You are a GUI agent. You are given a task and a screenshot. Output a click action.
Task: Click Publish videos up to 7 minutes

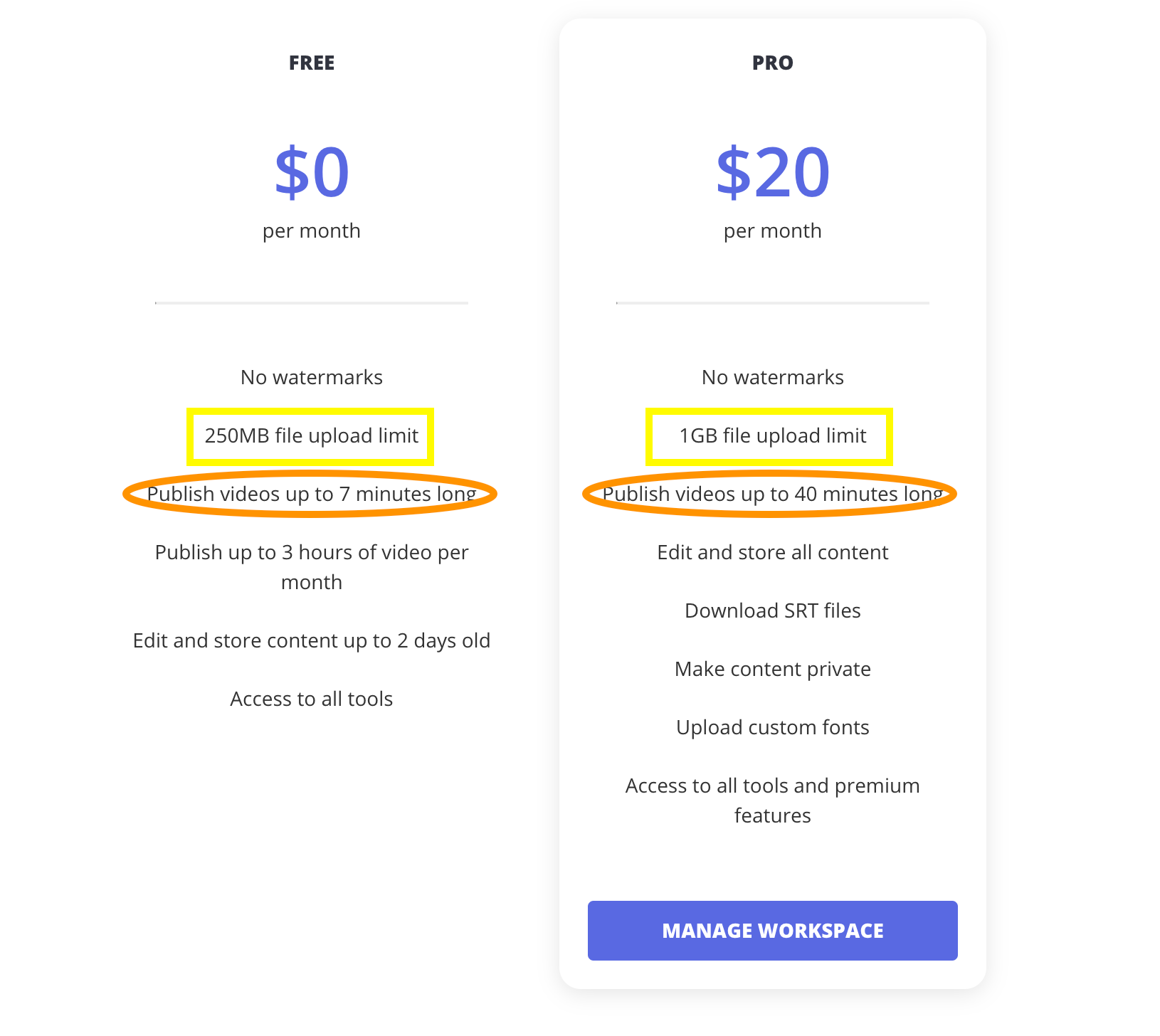coord(312,494)
